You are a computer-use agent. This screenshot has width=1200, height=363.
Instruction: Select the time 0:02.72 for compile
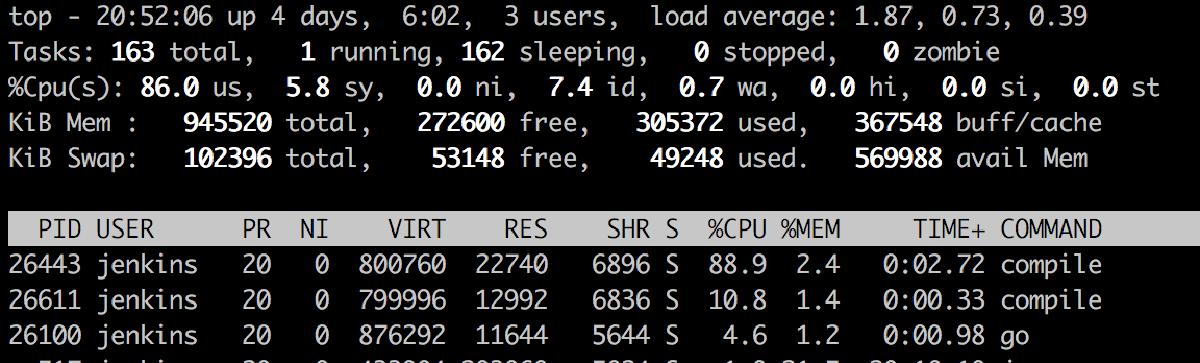[x=934, y=265]
